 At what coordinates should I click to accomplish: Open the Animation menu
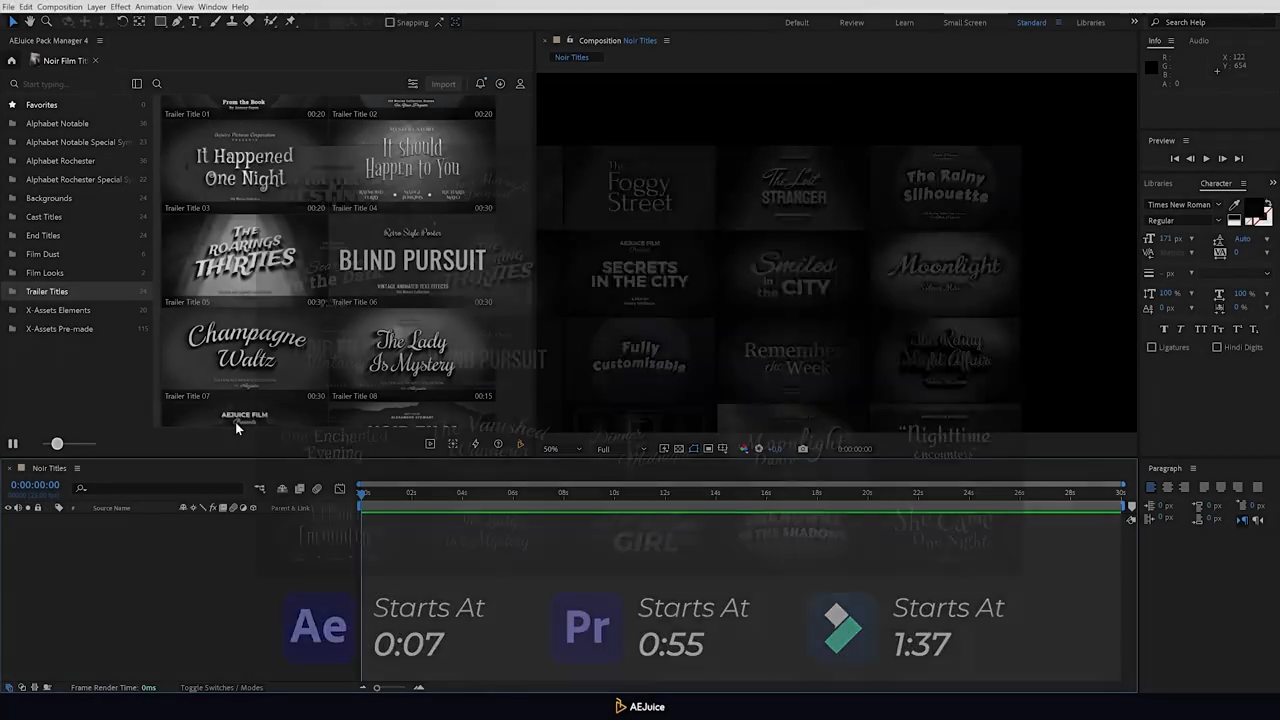tap(153, 7)
